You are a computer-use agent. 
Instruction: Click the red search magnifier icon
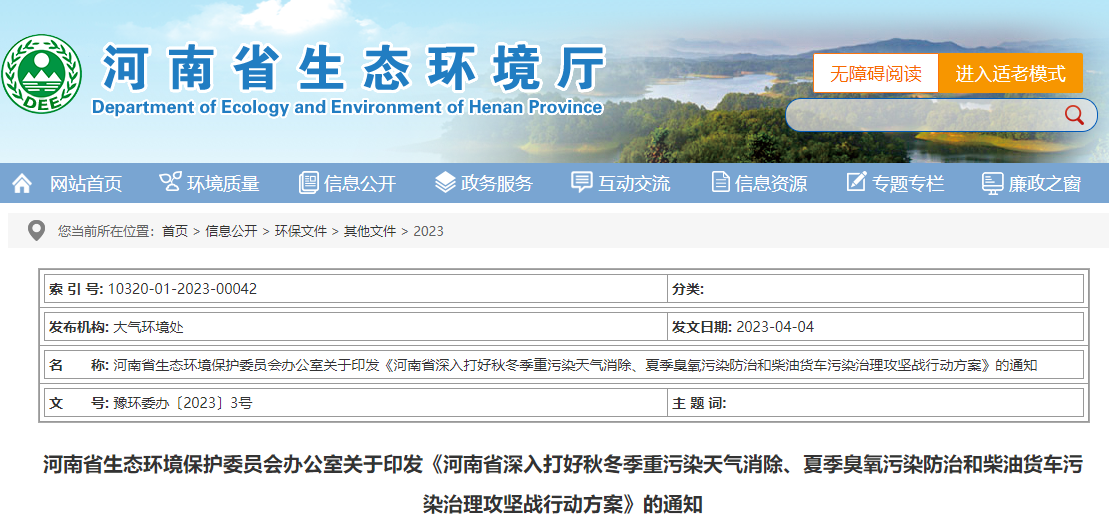(1074, 115)
